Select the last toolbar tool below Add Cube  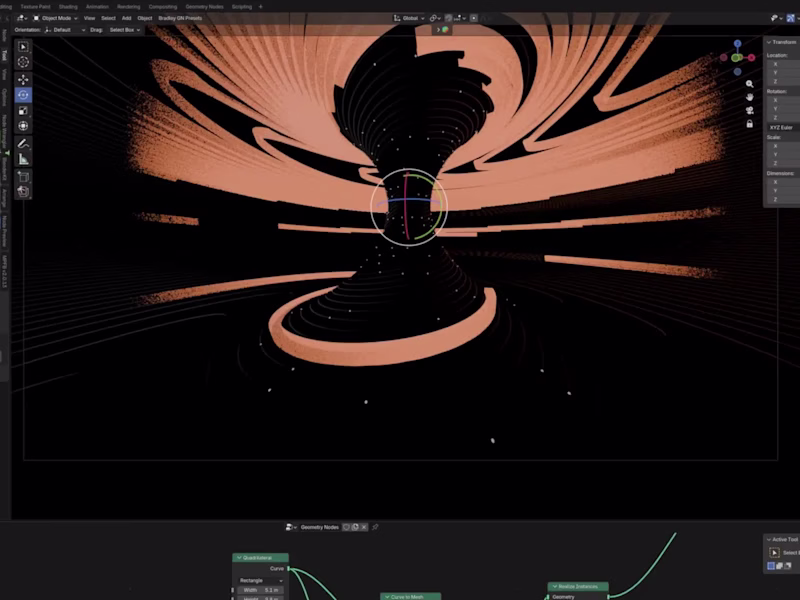coord(23,192)
